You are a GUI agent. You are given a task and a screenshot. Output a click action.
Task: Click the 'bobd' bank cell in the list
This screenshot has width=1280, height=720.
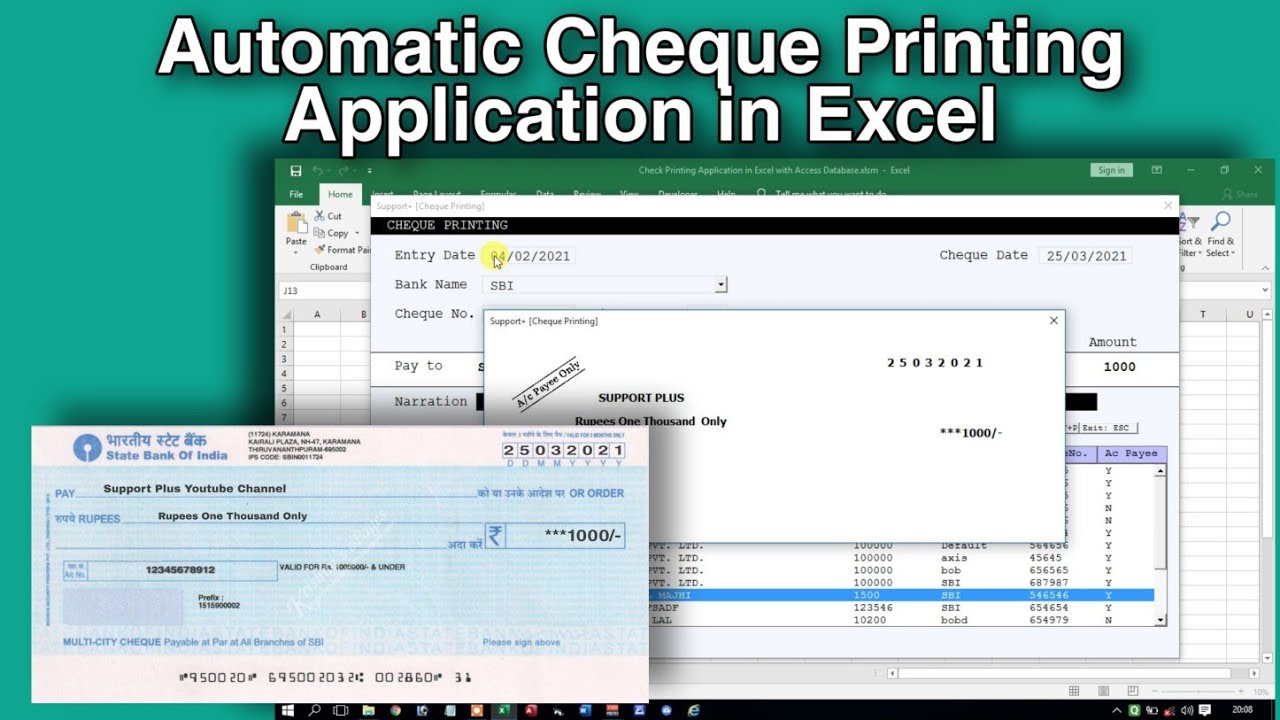click(955, 620)
